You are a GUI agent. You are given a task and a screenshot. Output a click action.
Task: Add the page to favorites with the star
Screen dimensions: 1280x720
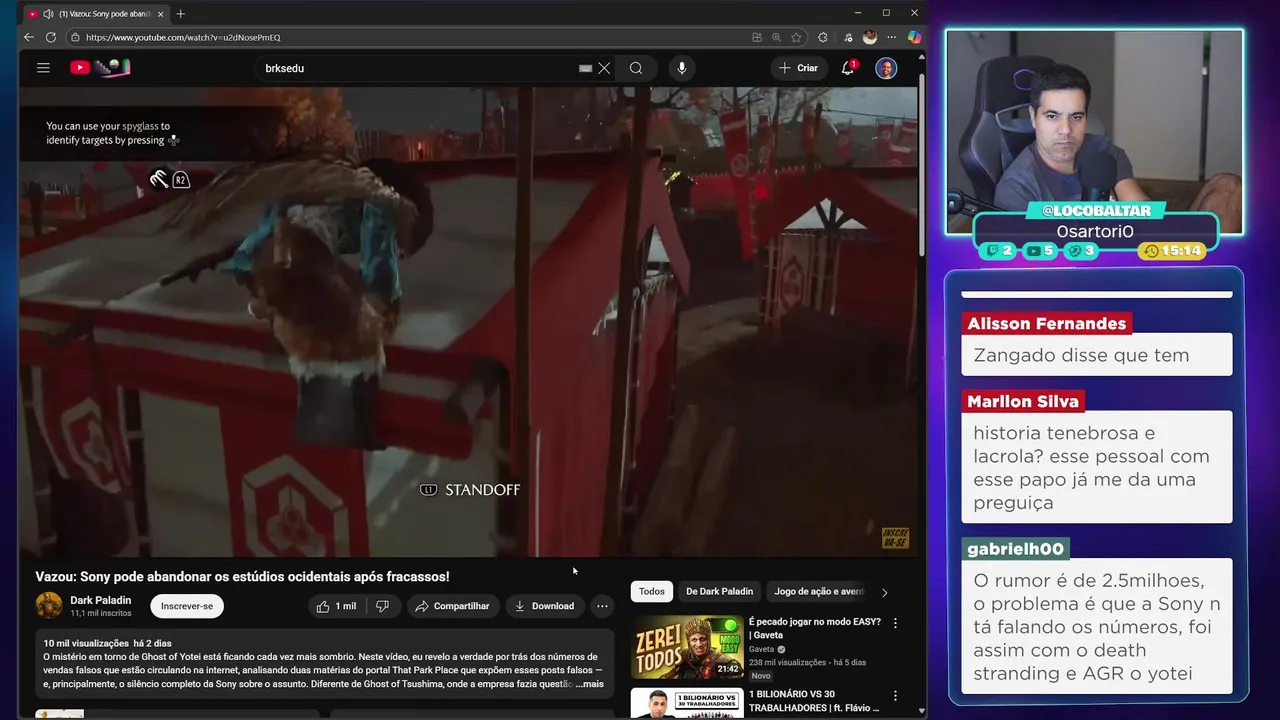click(x=796, y=37)
